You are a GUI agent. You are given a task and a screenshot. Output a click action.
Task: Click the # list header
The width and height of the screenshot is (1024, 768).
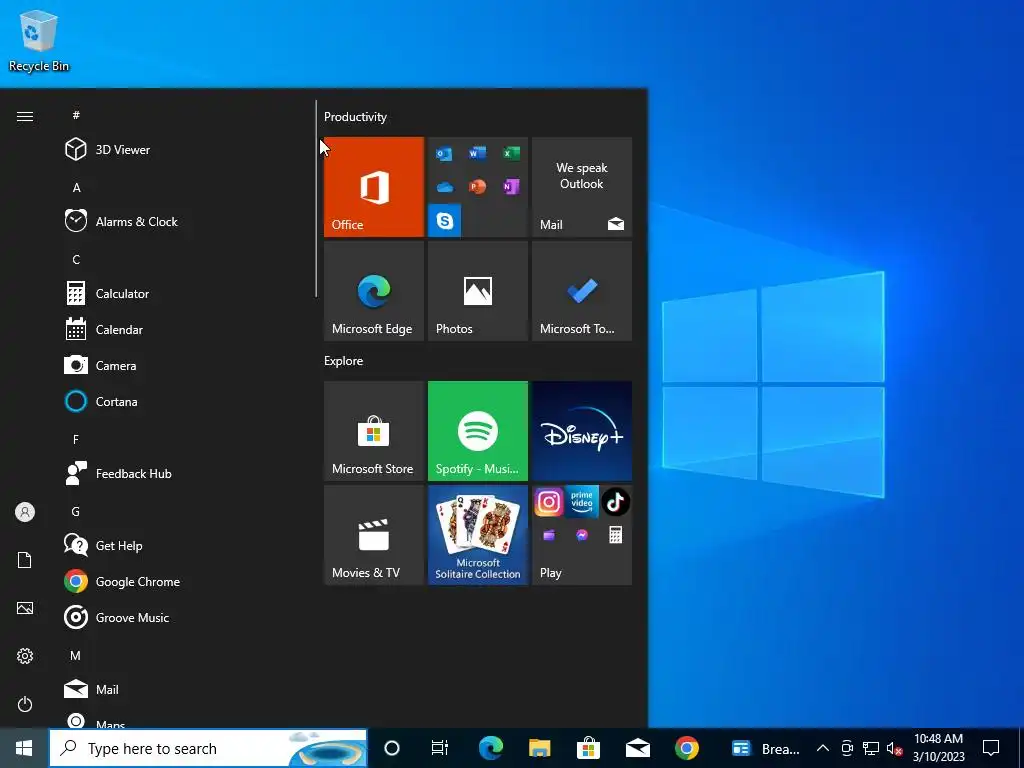point(76,116)
